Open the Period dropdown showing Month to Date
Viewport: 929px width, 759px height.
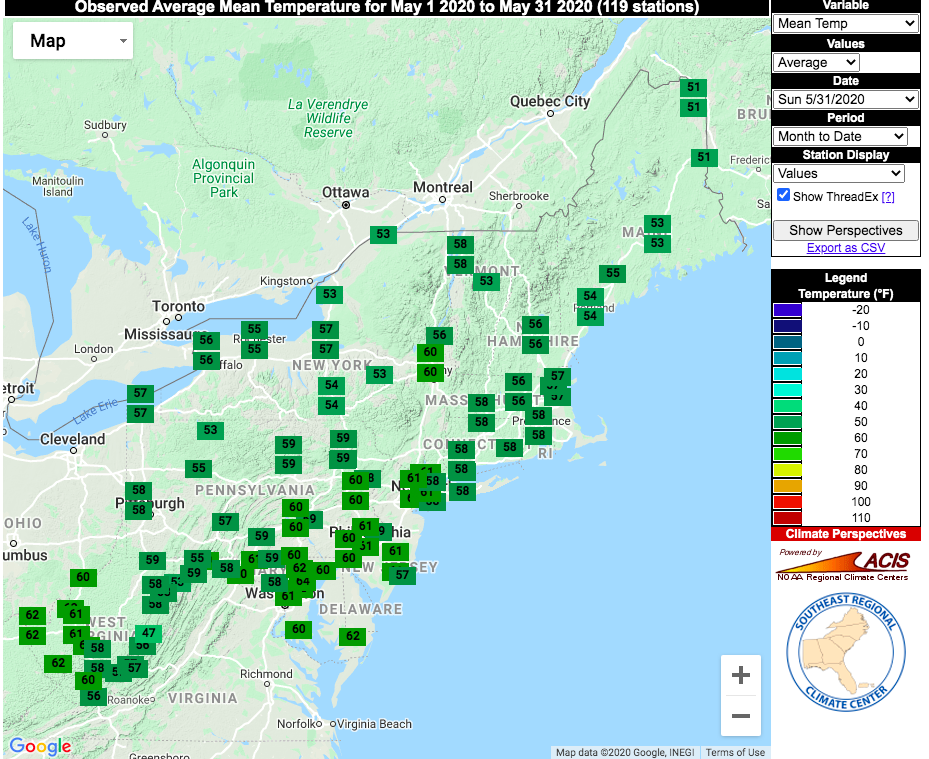840,136
